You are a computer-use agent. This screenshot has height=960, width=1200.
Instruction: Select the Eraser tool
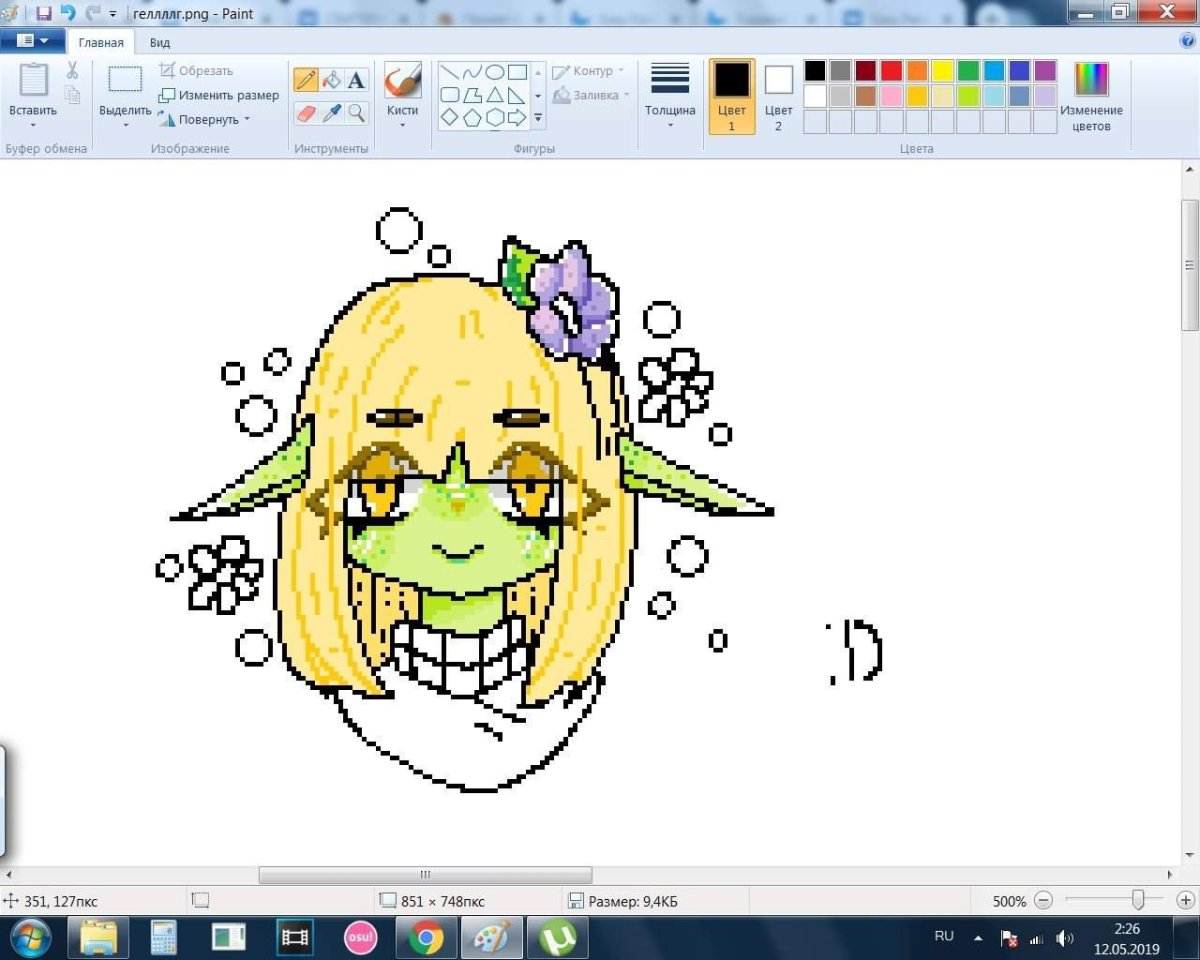[306, 112]
